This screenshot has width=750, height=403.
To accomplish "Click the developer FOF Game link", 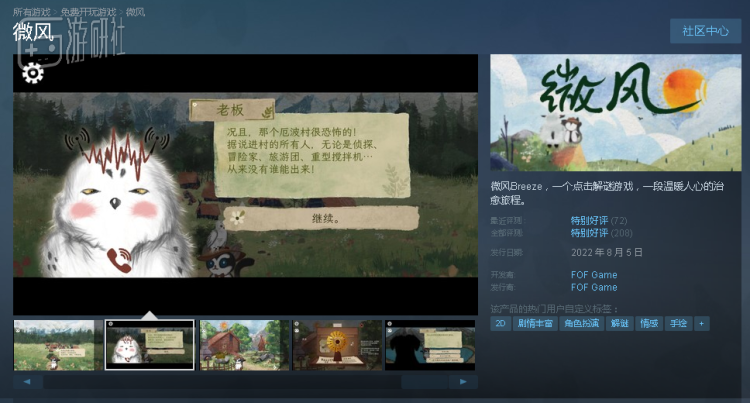I will point(594,275).
